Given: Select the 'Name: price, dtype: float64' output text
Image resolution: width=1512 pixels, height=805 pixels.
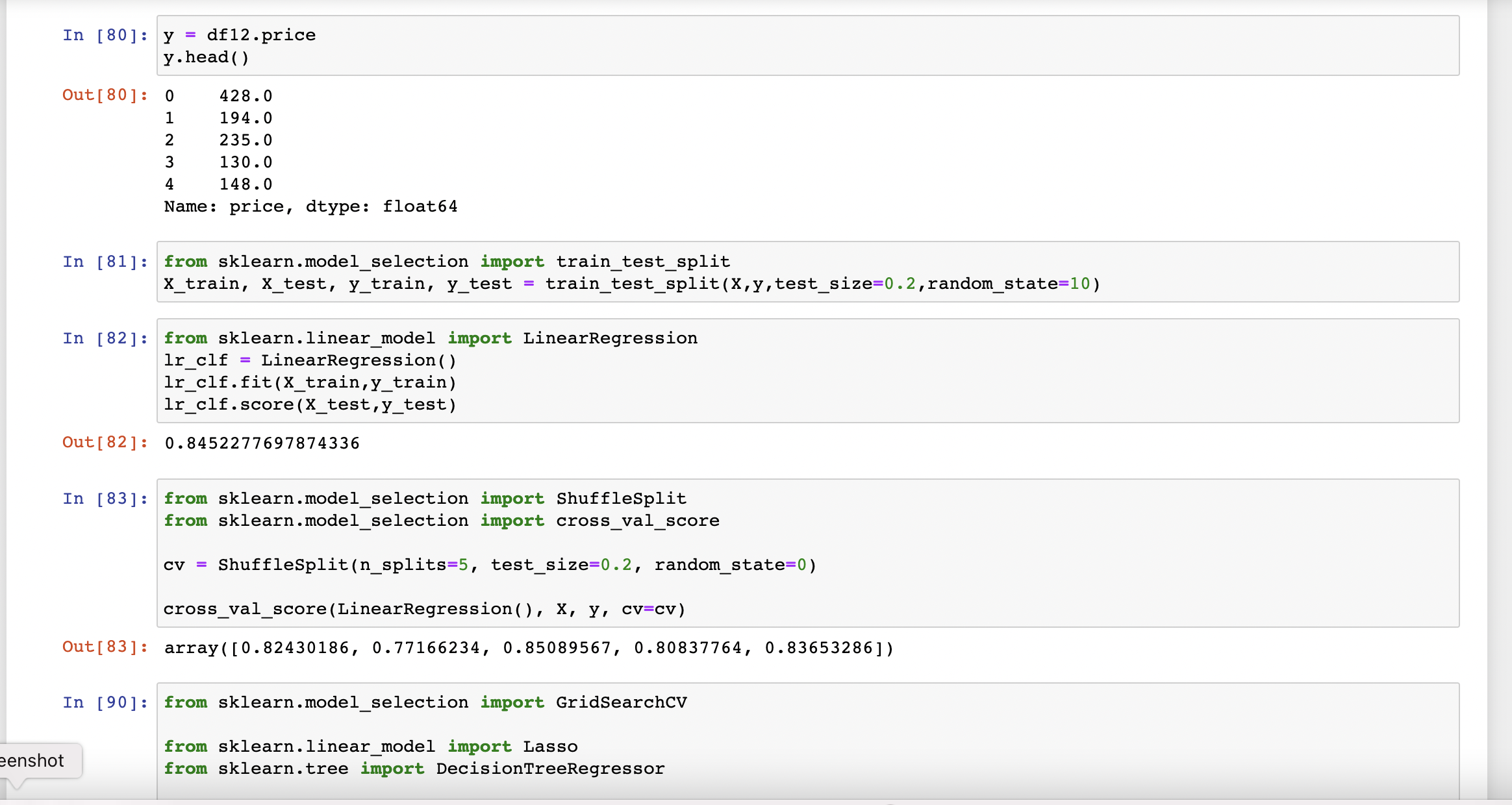Looking at the screenshot, I should coord(310,206).
